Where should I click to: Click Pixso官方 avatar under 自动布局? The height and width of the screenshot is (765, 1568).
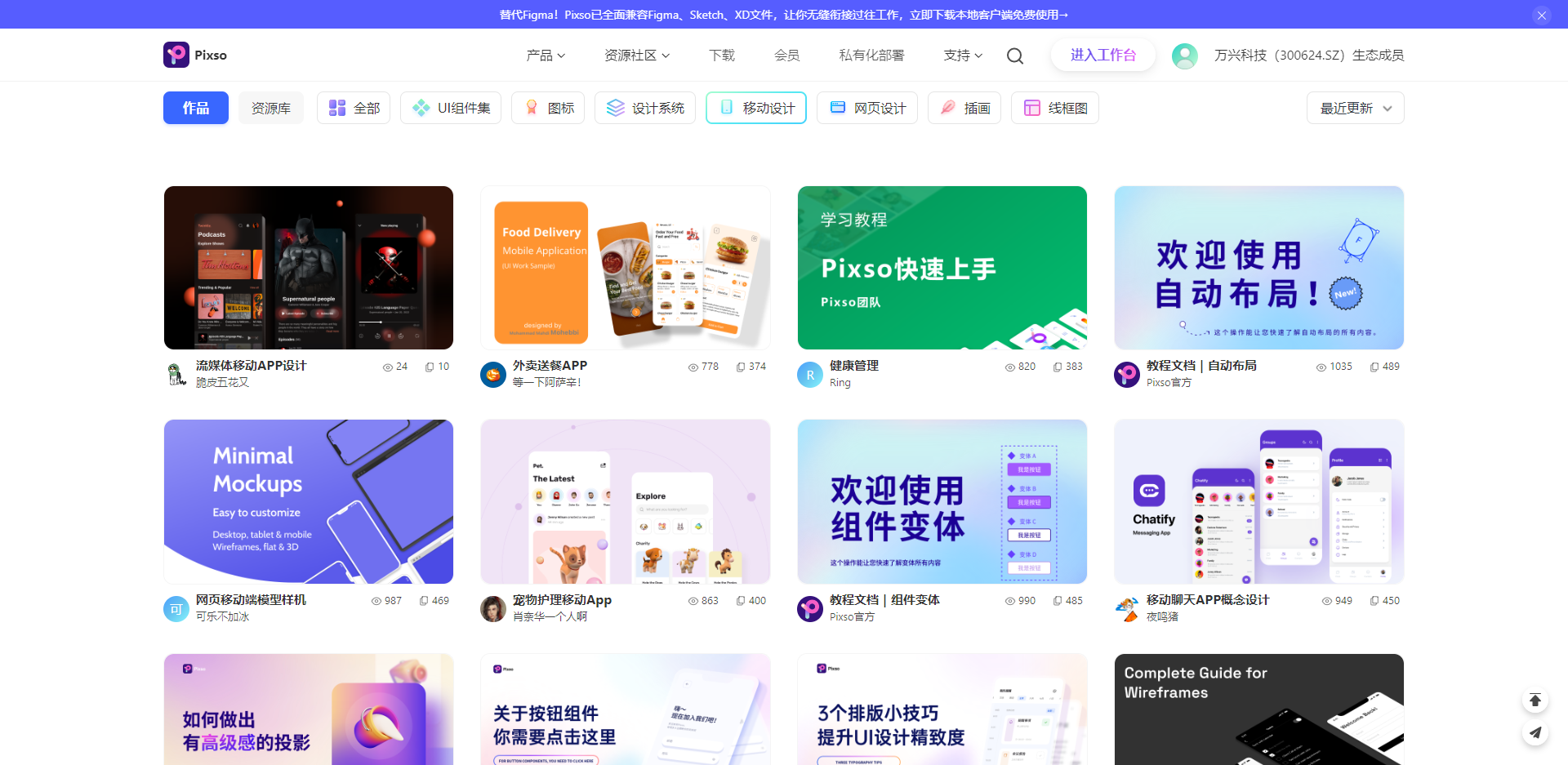click(1127, 375)
